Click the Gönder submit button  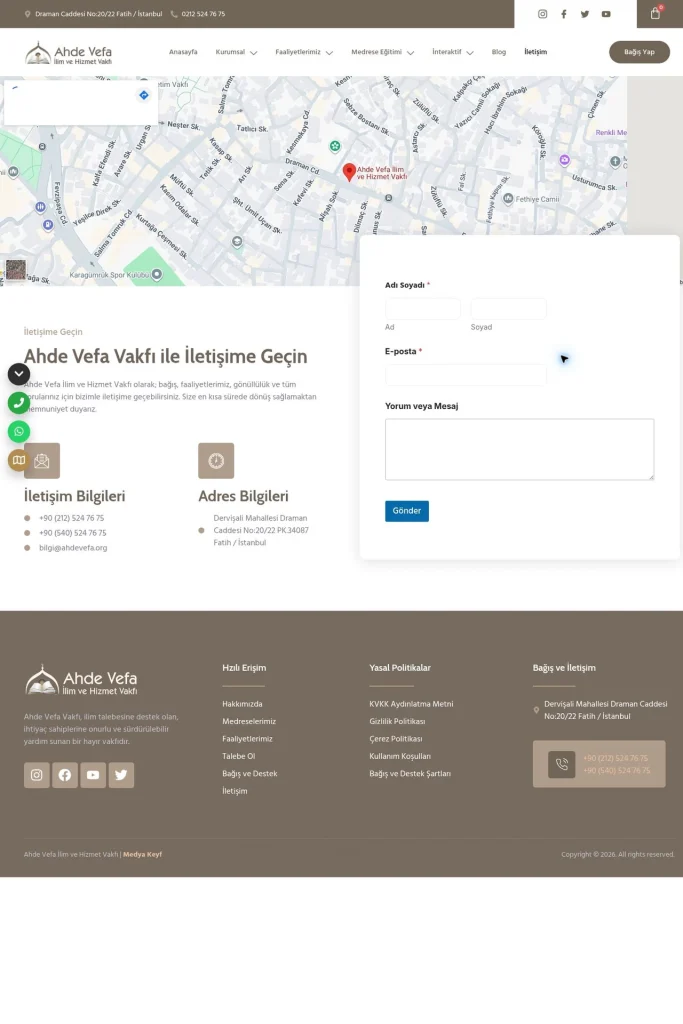407,511
